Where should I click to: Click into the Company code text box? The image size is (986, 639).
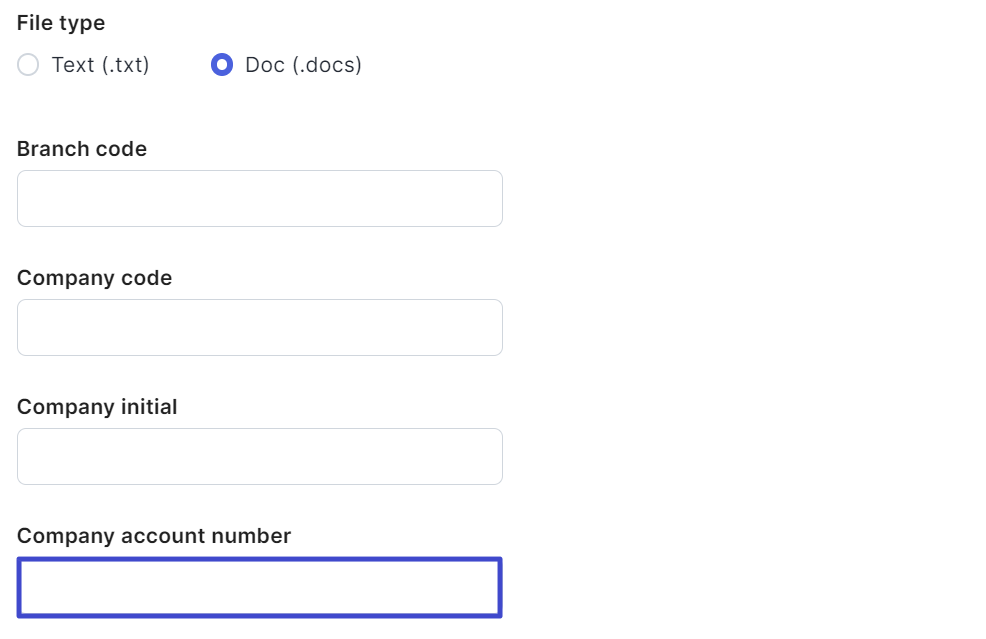[259, 327]
